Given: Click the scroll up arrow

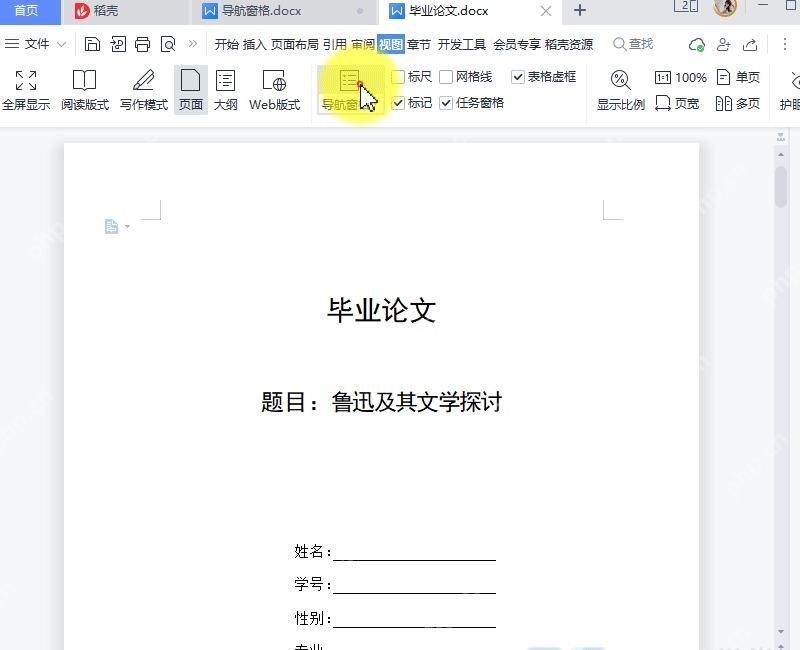Looking at the screenshot, I should tap(781, 155).
